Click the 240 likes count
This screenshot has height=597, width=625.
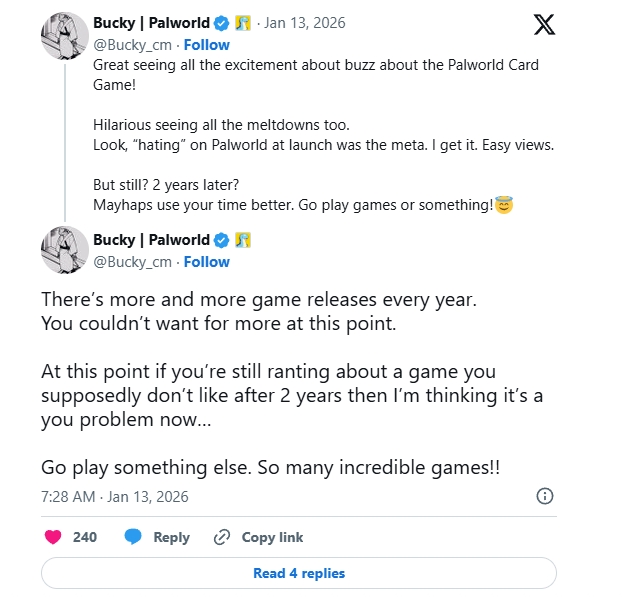[85, 537]
